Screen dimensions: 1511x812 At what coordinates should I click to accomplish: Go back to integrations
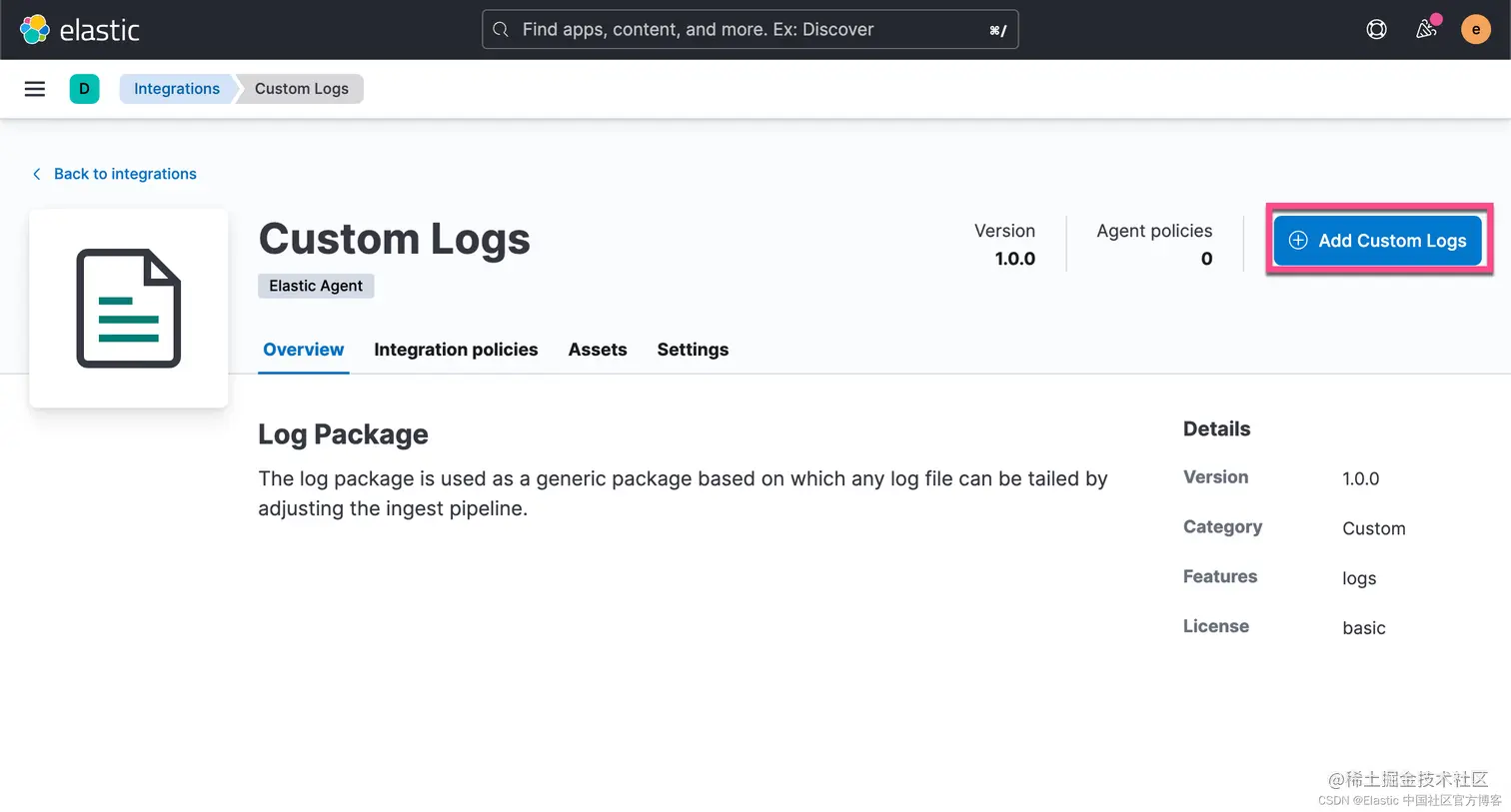(125, 174)
